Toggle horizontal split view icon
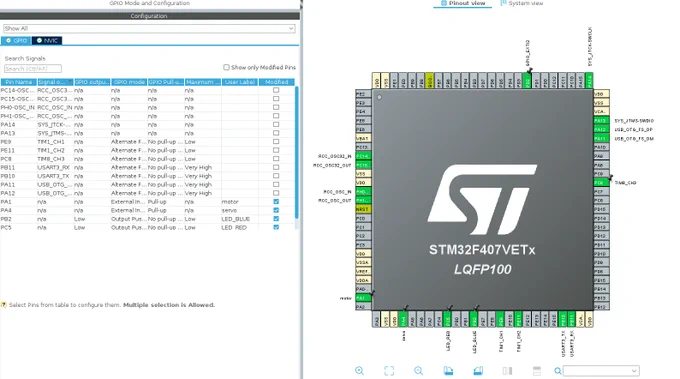The height and width of the screenshot is (379, 680). pyautogui.click(x=537, y=371)
